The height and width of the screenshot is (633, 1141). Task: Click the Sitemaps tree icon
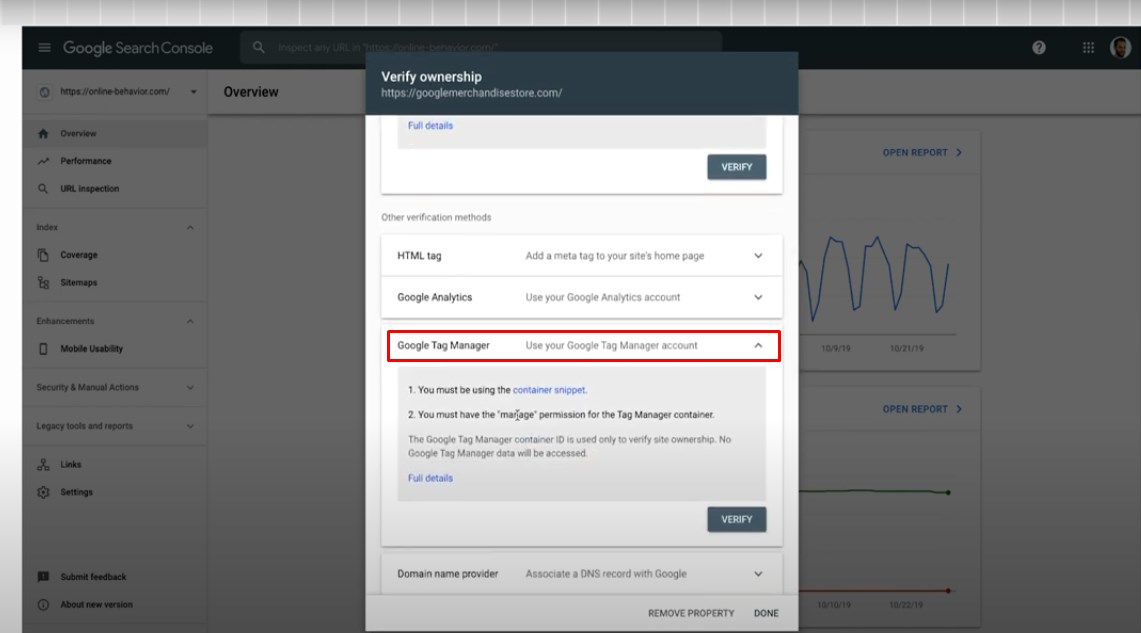coord(43,283)
